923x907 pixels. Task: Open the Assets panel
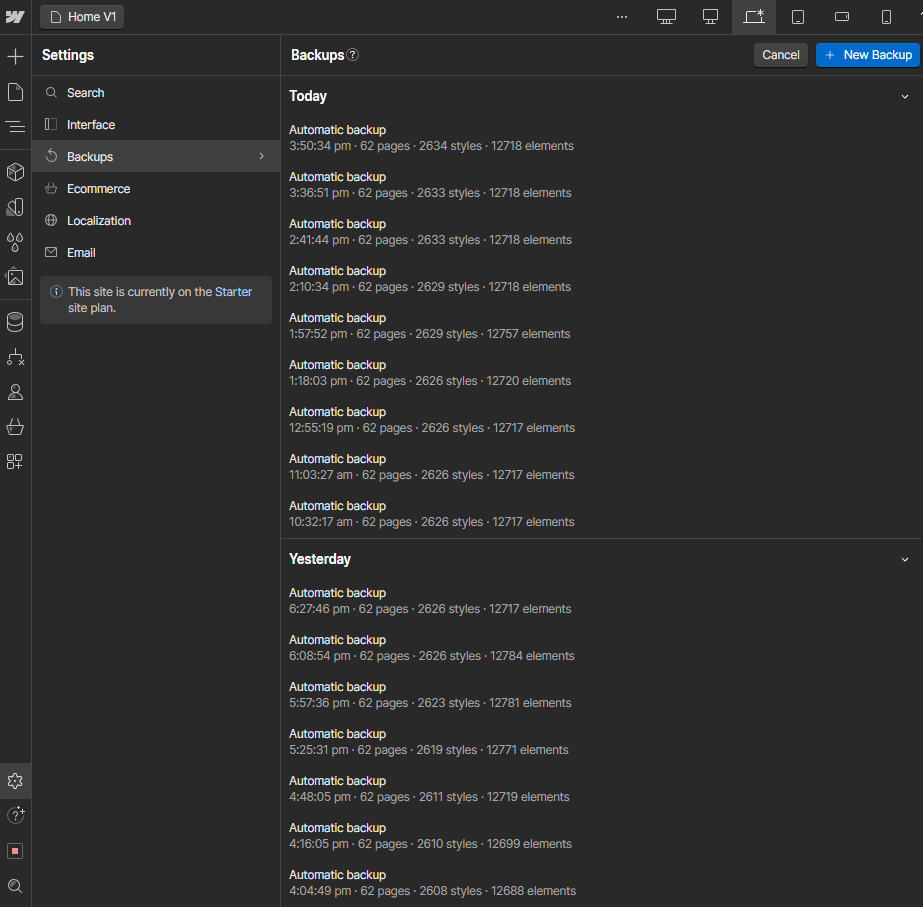click(15, 278)
